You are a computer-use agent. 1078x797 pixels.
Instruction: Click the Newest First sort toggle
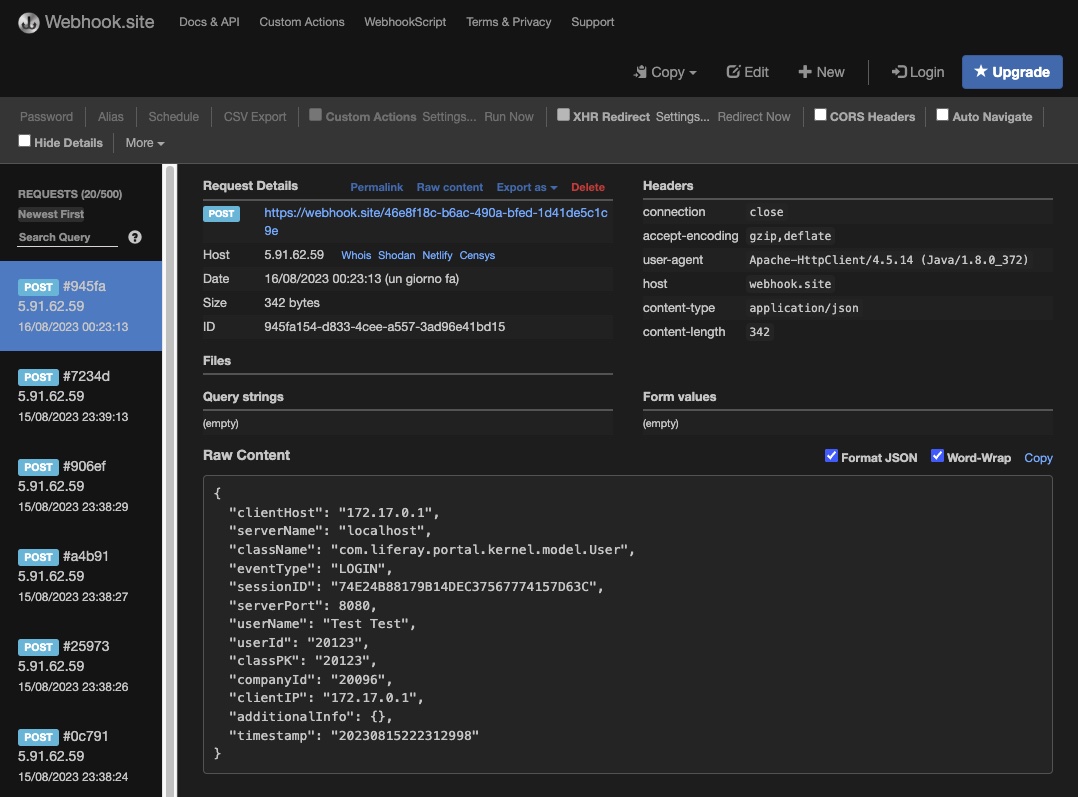[x=51, y=215]
